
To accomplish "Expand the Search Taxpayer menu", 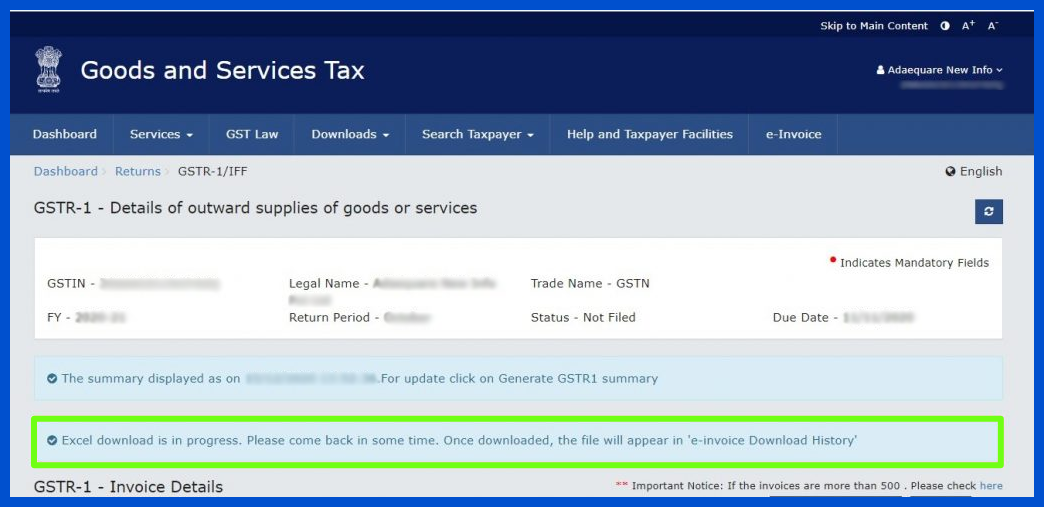I will [x=477, y=134].
